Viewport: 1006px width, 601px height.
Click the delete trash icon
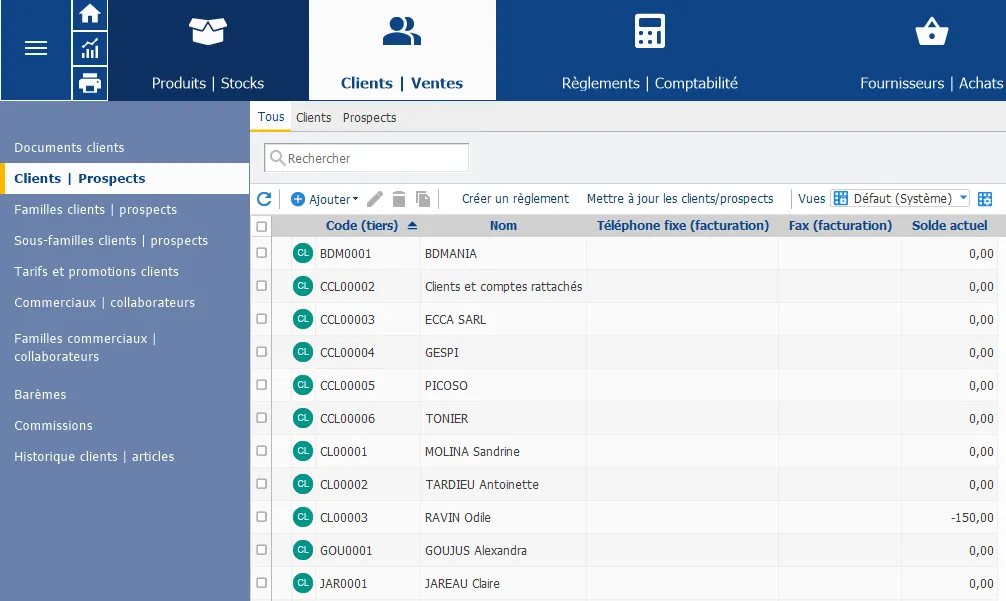(x=399, y=199)
